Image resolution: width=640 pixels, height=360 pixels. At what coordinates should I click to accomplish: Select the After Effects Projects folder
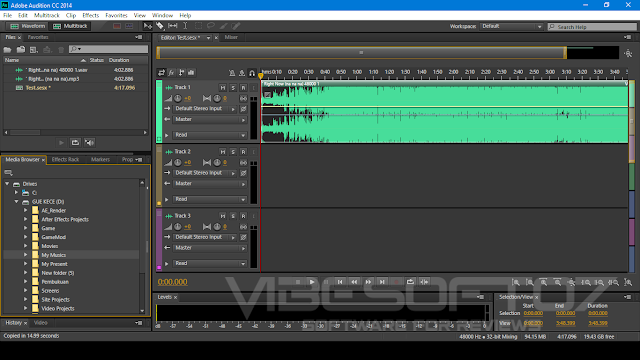65,219
